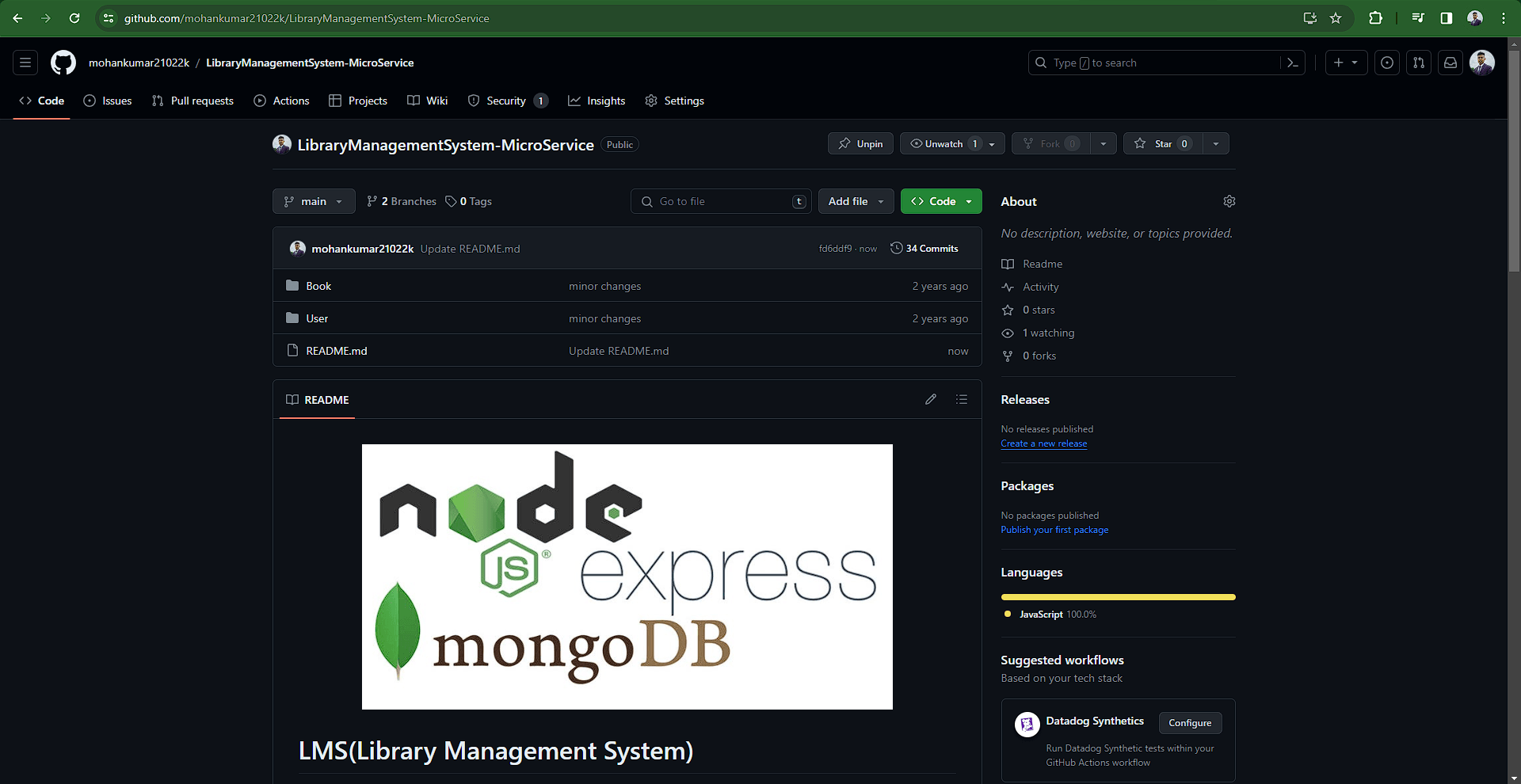Click the About settings gear icon
The height and width of the screenshot is (784, 1521).
1229,201
